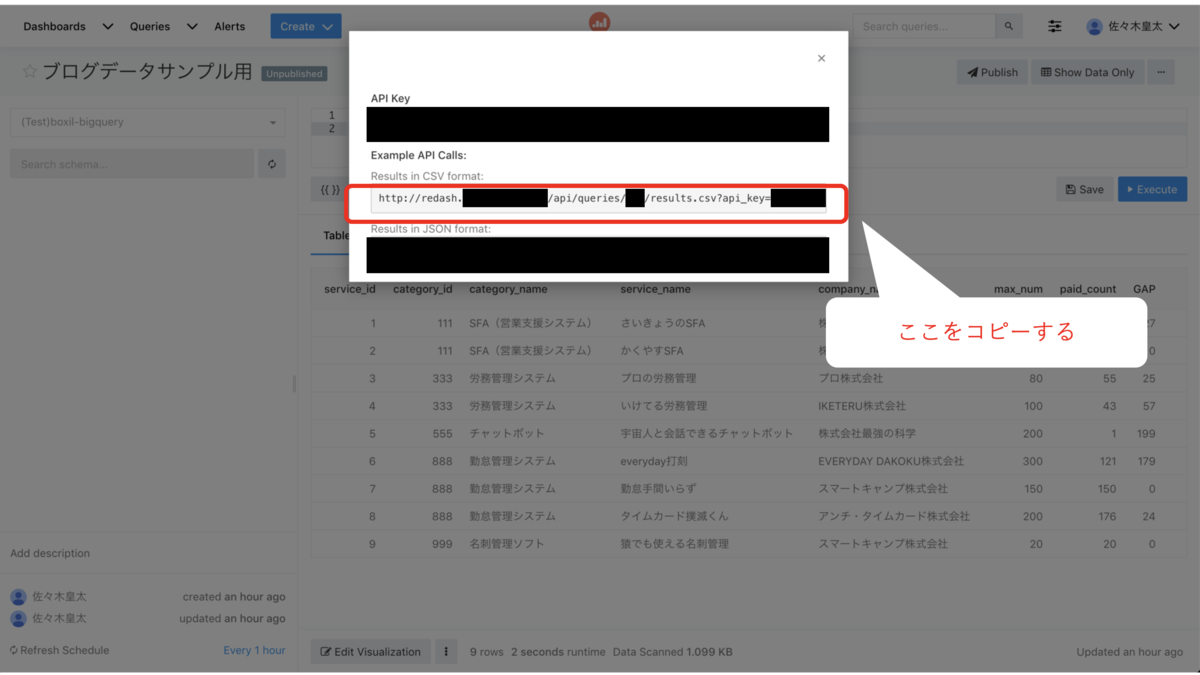Click the cell チャットボット
The height and width of the screenshot is (675, 1200).
[x=507, y=434]
